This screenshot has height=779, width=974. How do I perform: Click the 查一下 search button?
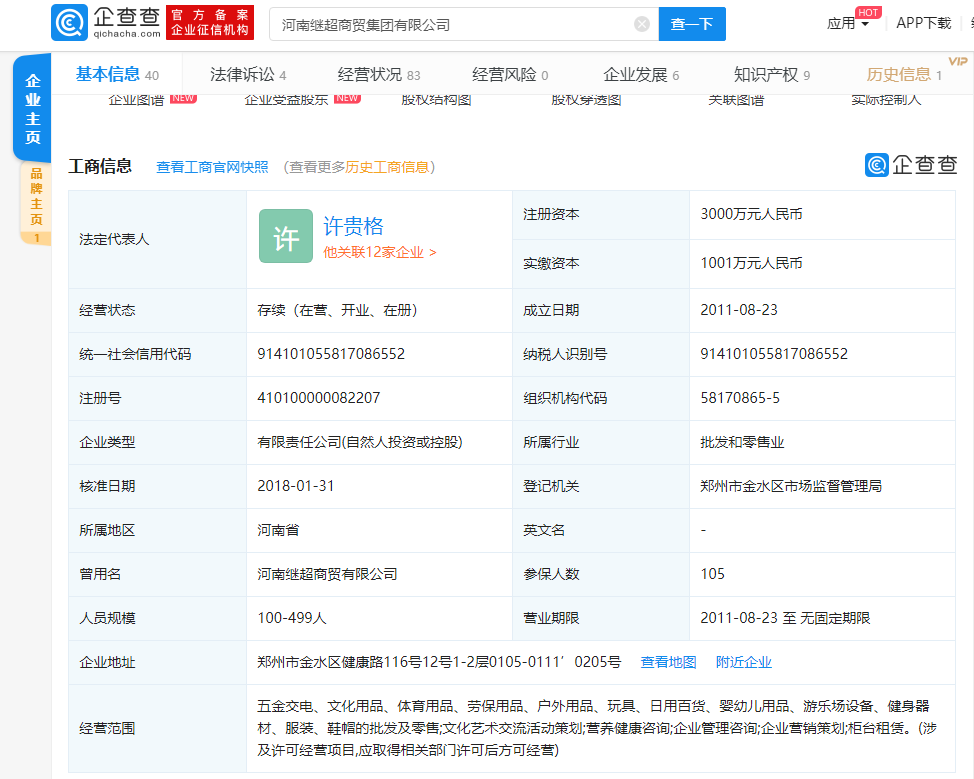point(692,24)
